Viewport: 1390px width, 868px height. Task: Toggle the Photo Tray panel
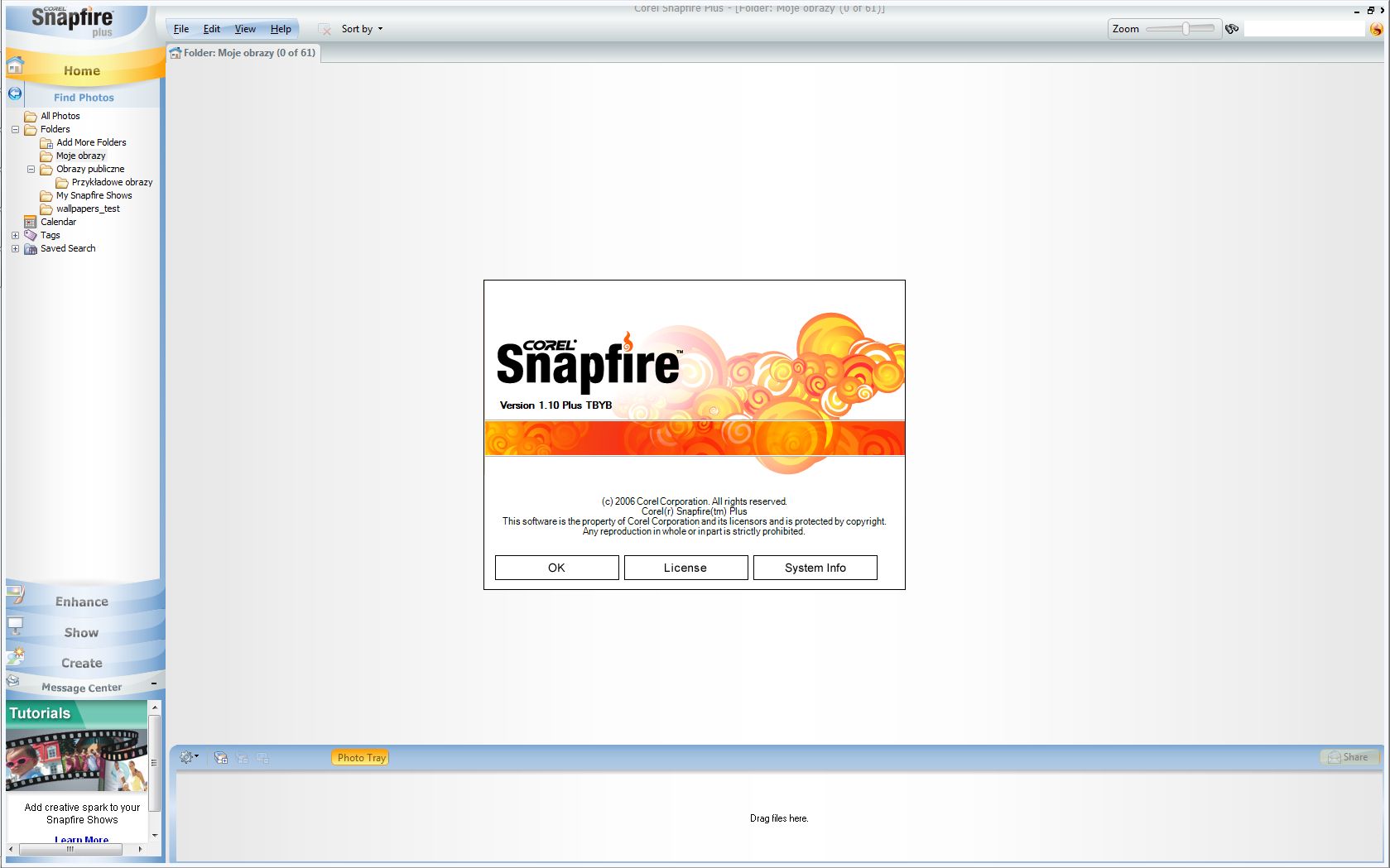click(x=360, y=757)
